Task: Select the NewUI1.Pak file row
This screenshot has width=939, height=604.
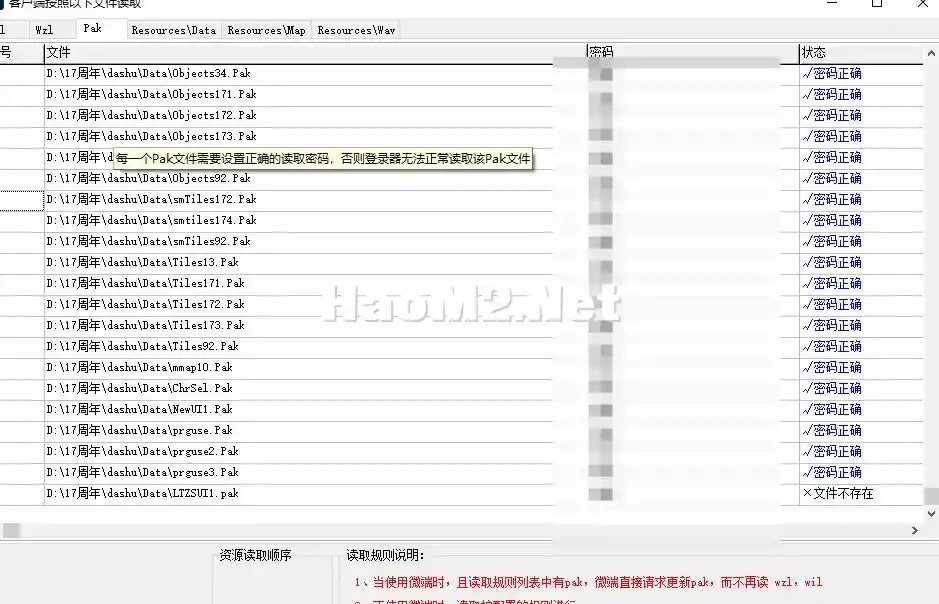Action: point(461,409)
